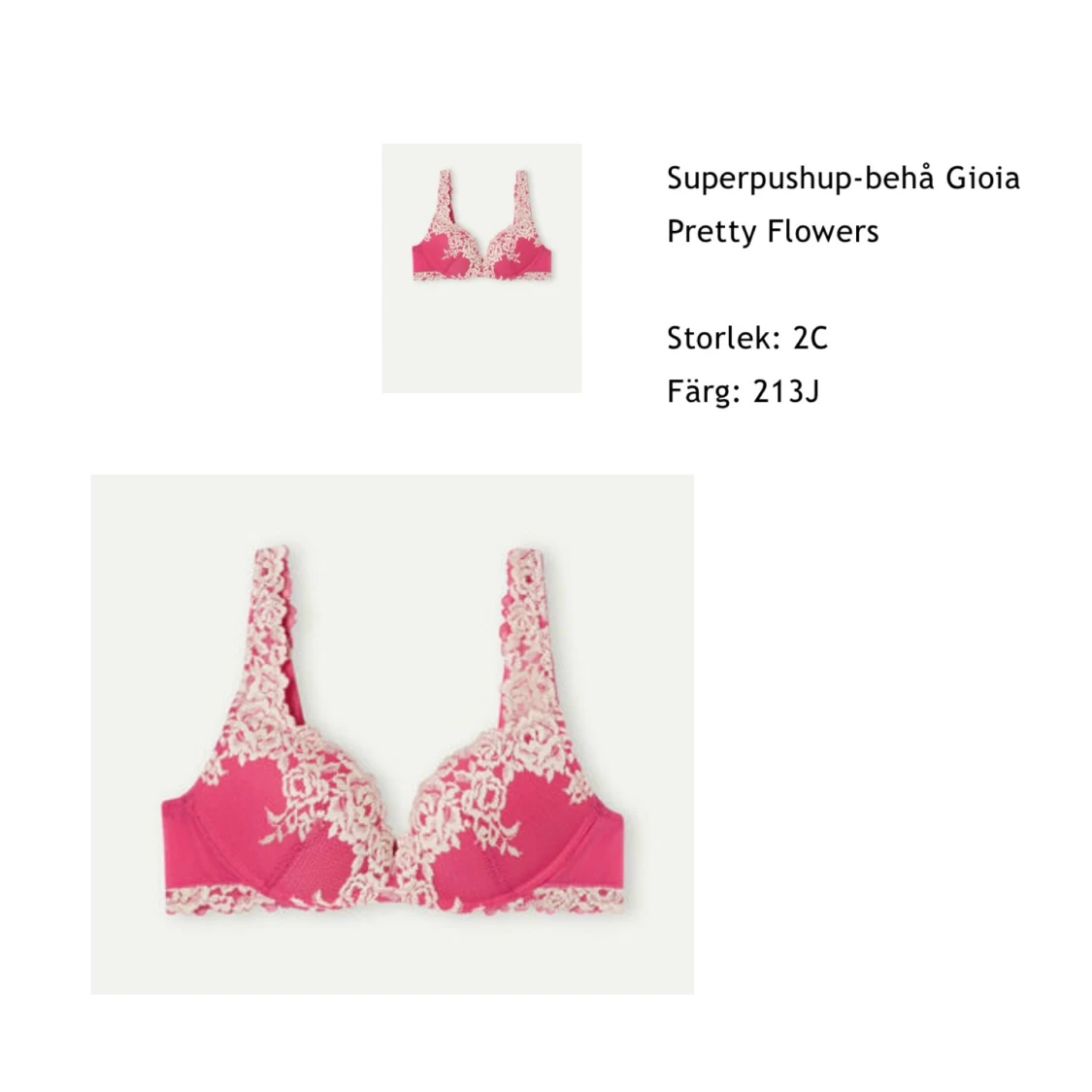This screenshot has width=1092, height=1092.
Task: Select the Pretty Flowers collection text
Action: coord(773,231)
